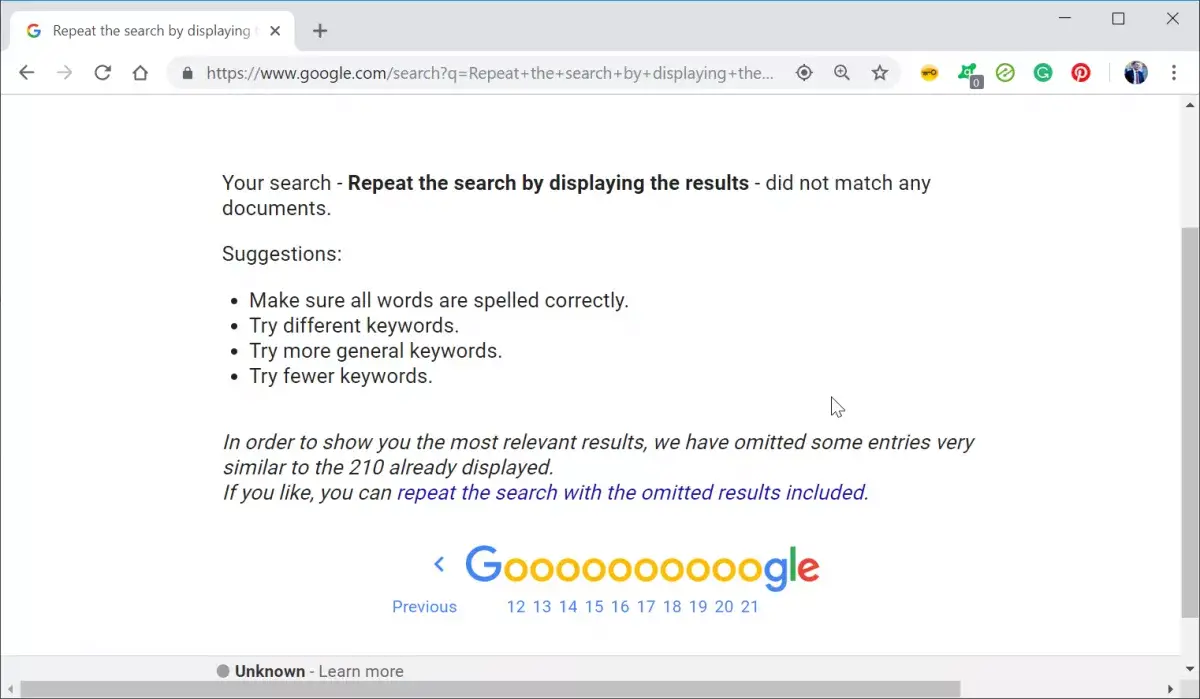Open results page 13
1200x699 pixels.
coord(542,606)
